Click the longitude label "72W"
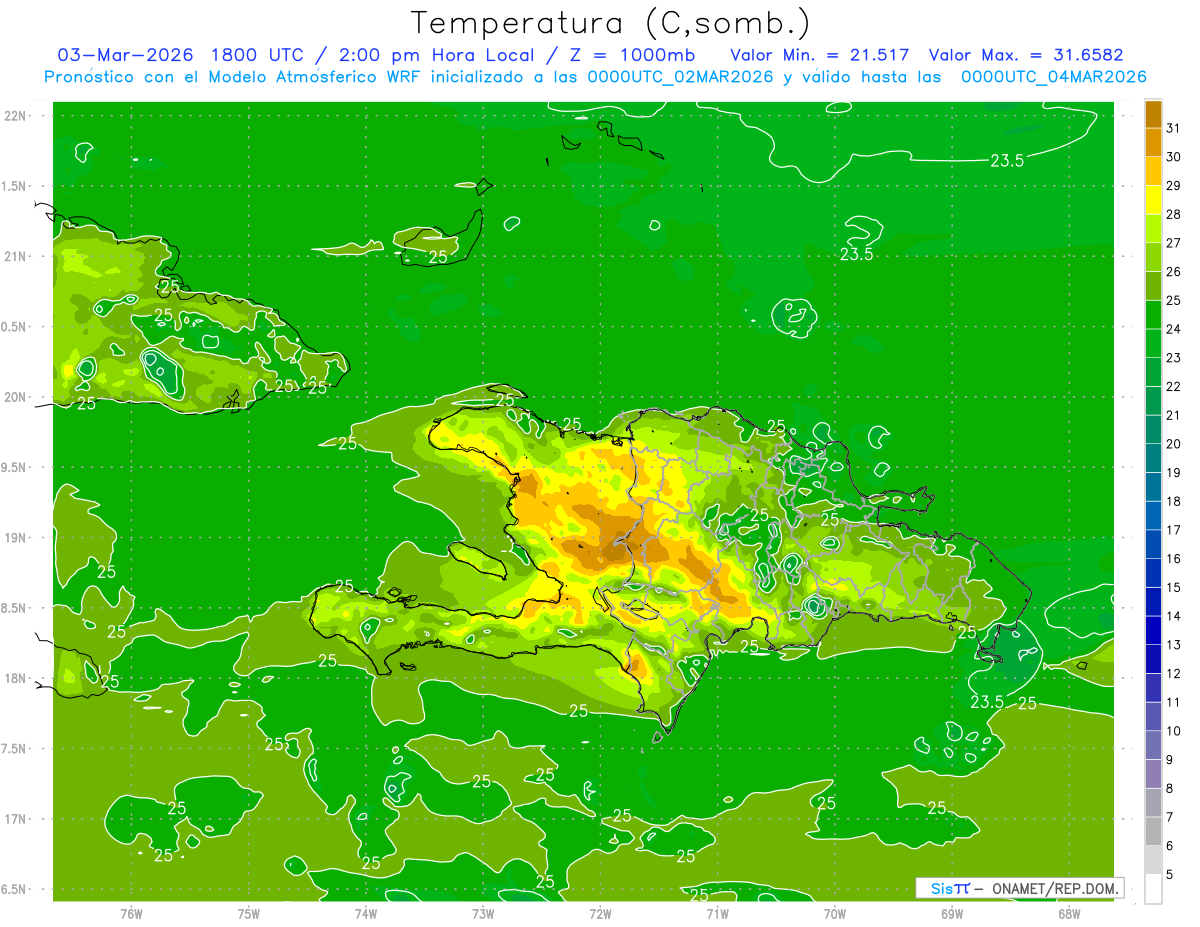 point(600,913)
